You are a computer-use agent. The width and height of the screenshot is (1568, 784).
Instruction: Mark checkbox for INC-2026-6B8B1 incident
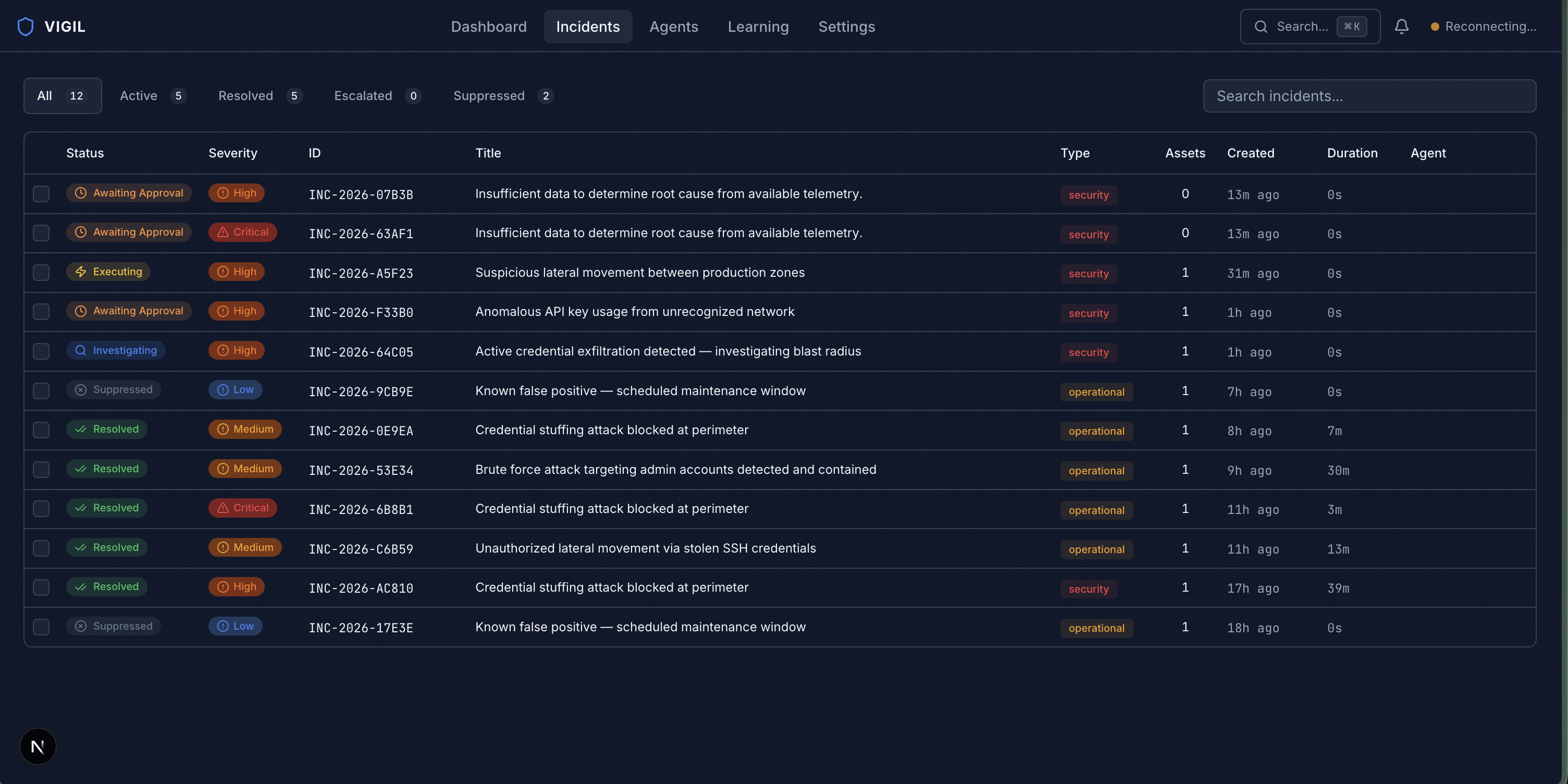coord(41,508)
